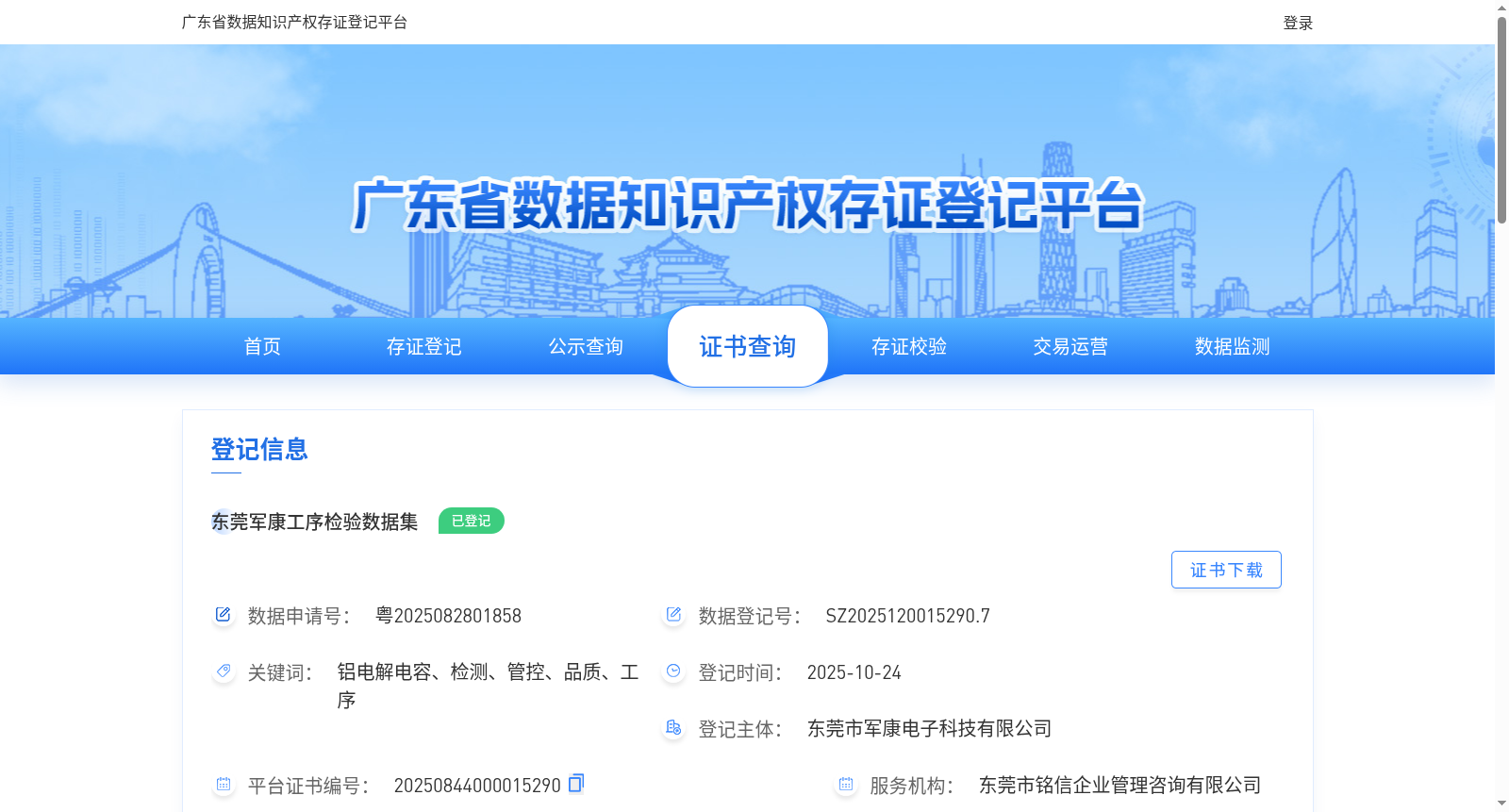The width and height of the screenshot is (1509, 812).
Task: Click the dataset title 东莞军康工序检验数据集
Action: tap(314, 522)
